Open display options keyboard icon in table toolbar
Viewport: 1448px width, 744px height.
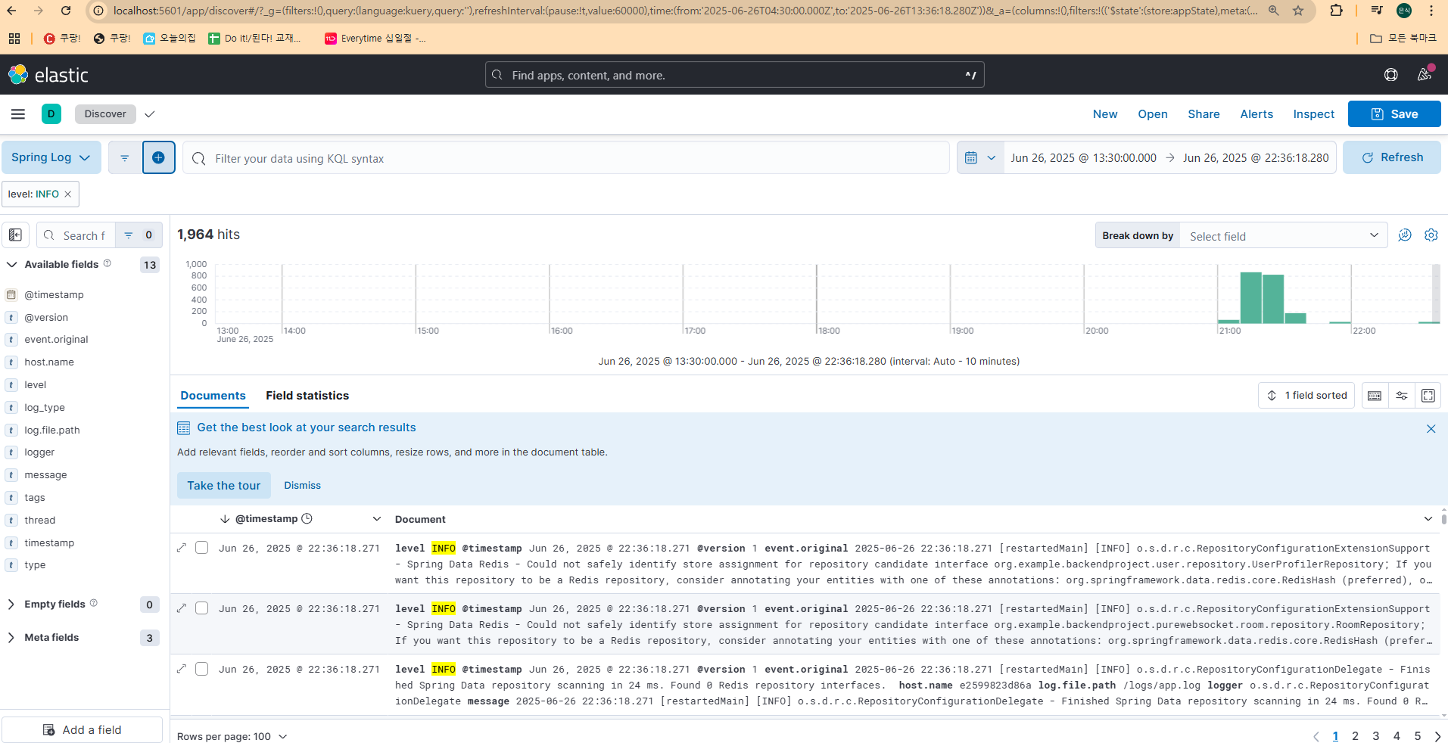(1375, 396)
